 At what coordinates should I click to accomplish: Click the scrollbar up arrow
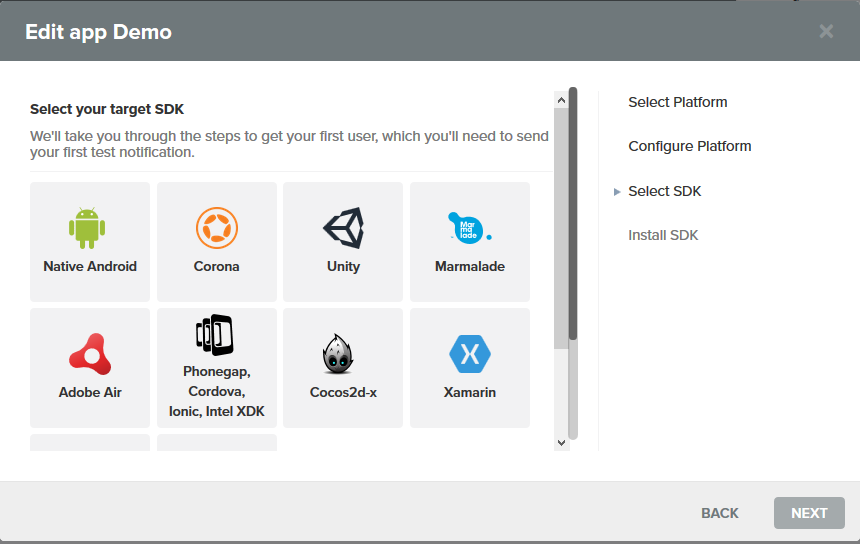pyautogui.click(x=561, y=99)
